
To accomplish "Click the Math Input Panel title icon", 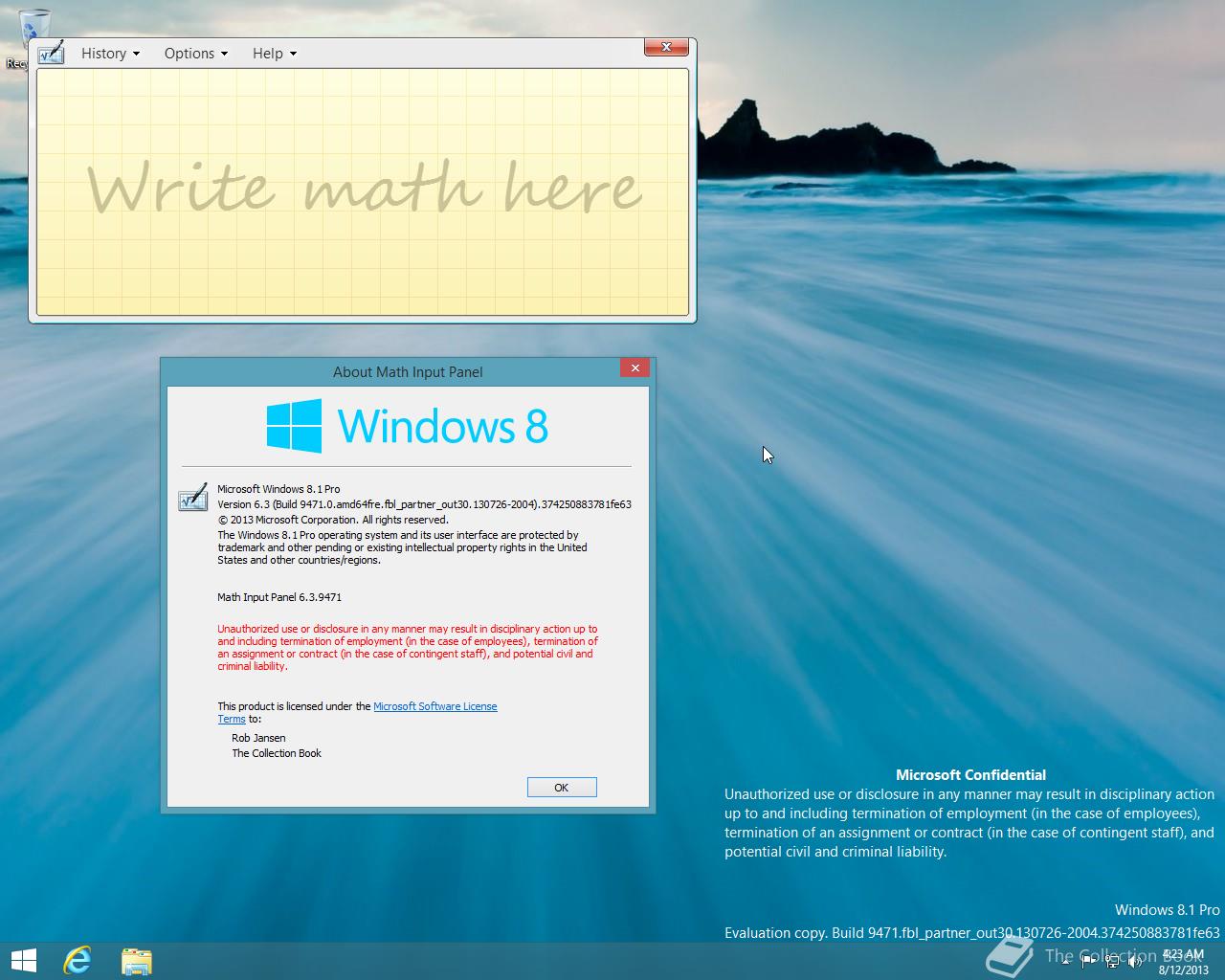I will coord(51,53).
